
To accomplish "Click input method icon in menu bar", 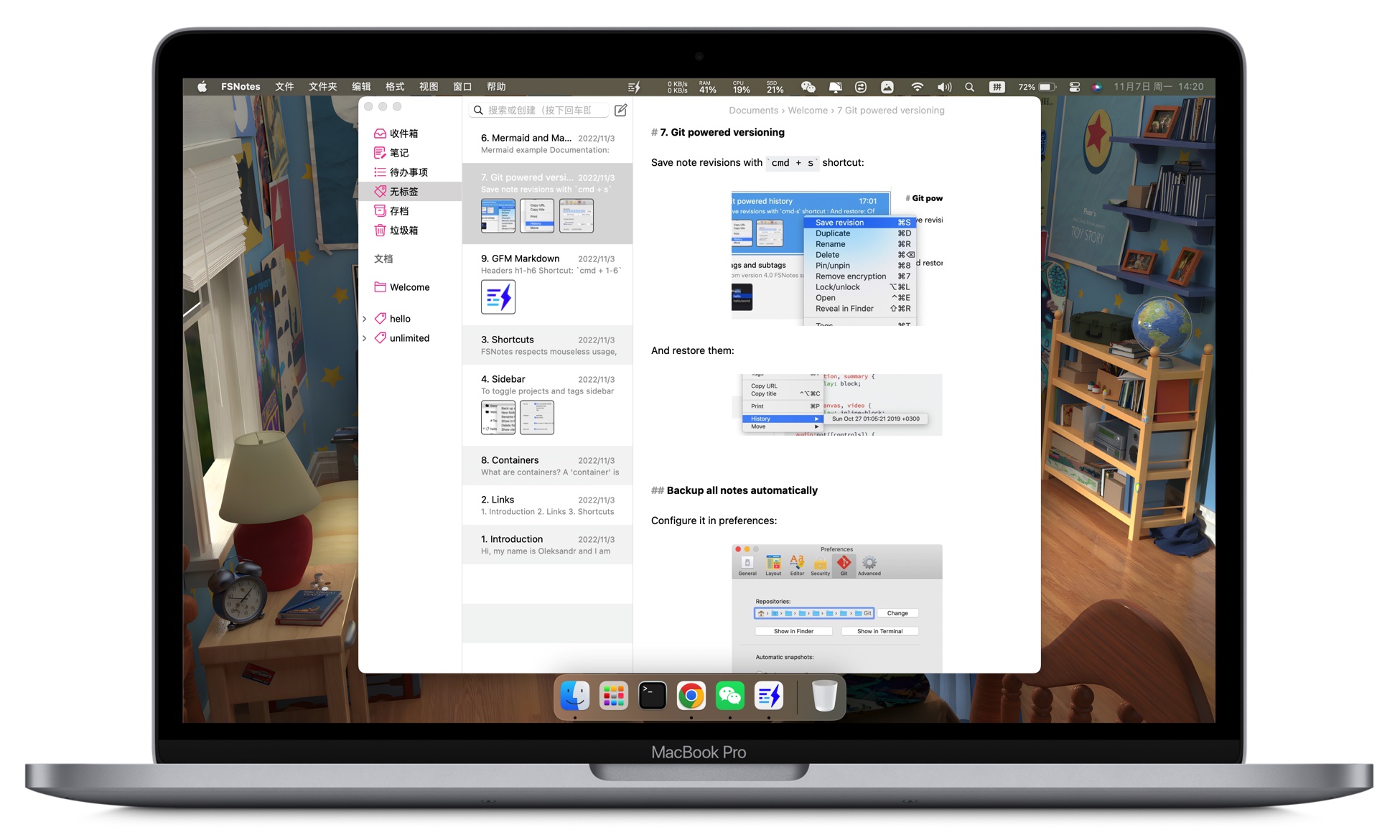I will 997,87.
